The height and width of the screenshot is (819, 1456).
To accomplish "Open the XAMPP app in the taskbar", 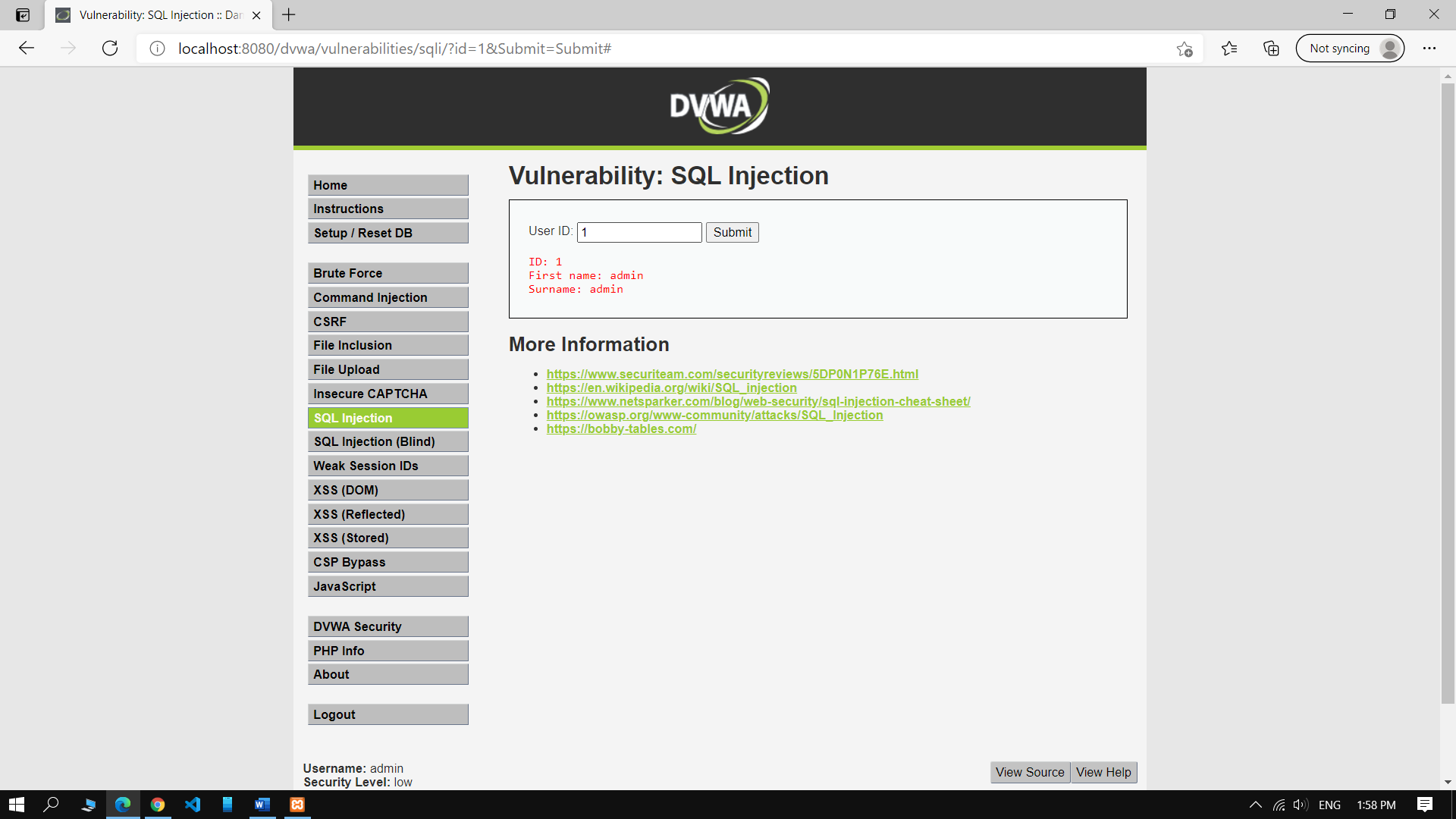I will click(x=297, y=805).
